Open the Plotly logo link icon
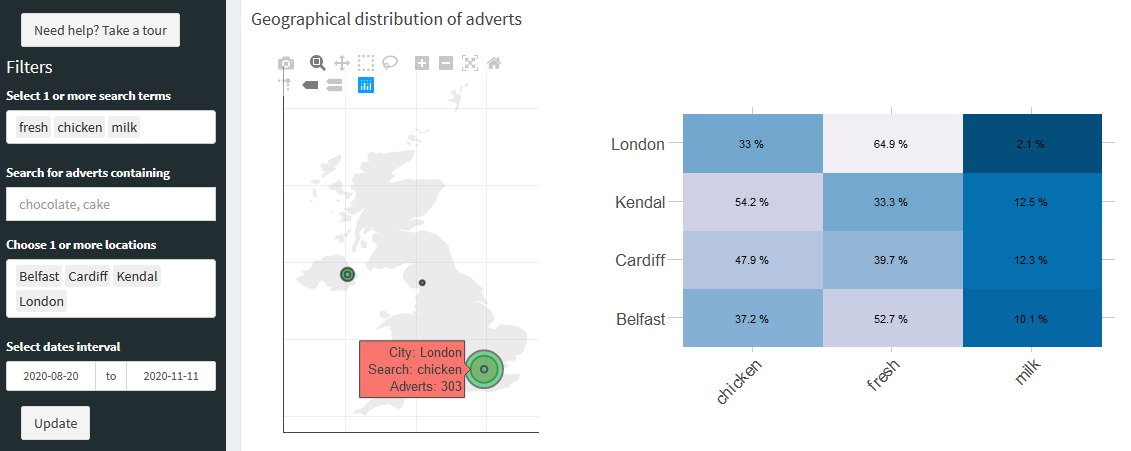The image size is (1131, 451). click(366, 85)
